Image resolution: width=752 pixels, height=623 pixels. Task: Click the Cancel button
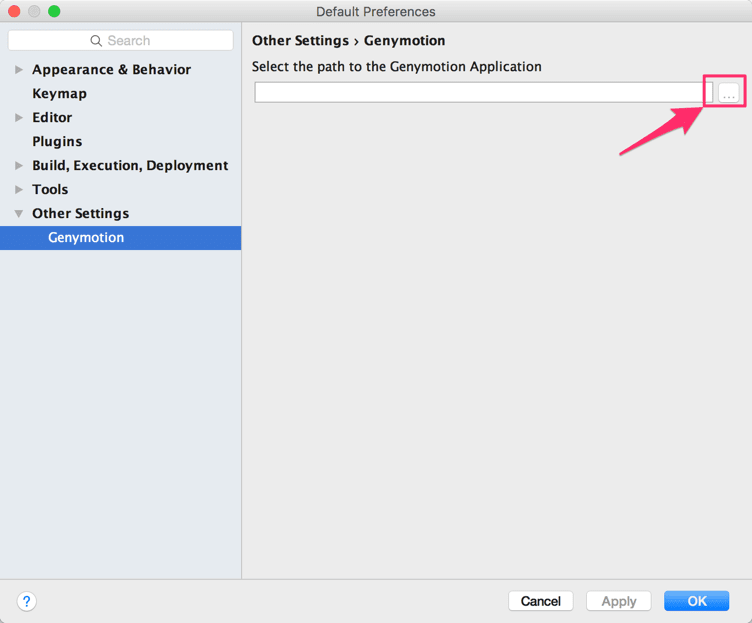tap(540, 601)
